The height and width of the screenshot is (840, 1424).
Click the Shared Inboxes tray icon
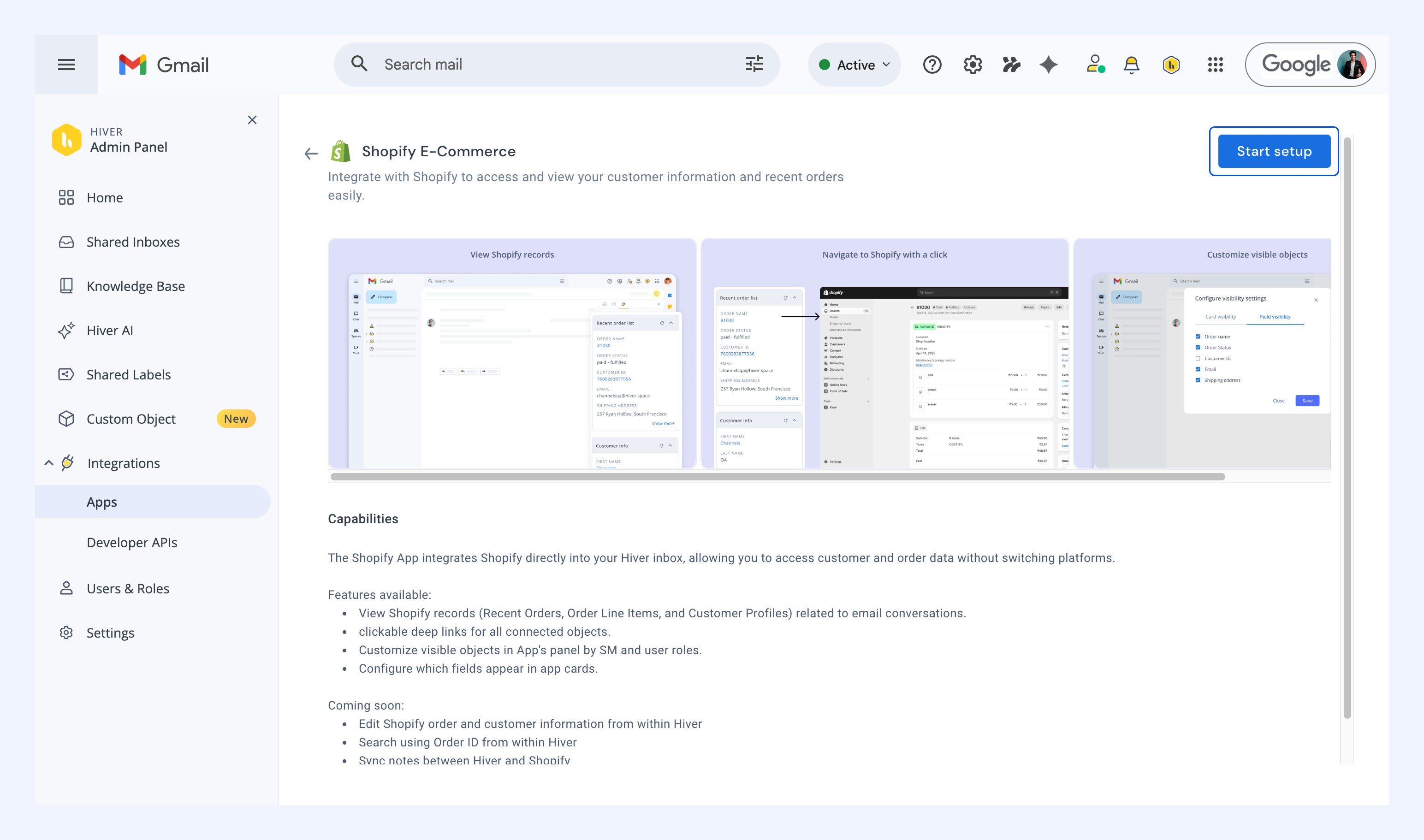click(66, 242)
